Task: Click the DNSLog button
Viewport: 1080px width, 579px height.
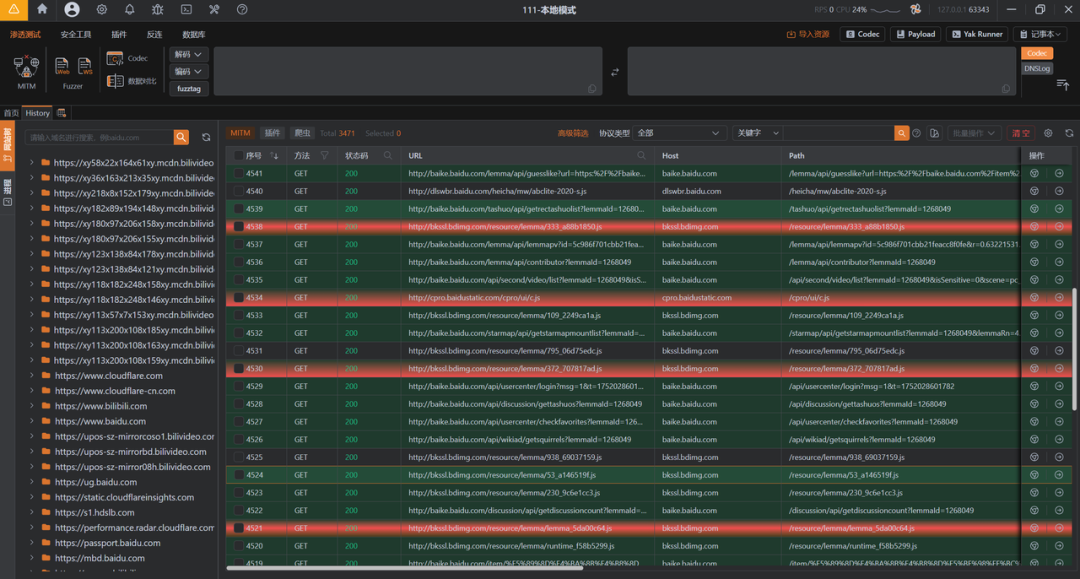Action: (1037, 68)
